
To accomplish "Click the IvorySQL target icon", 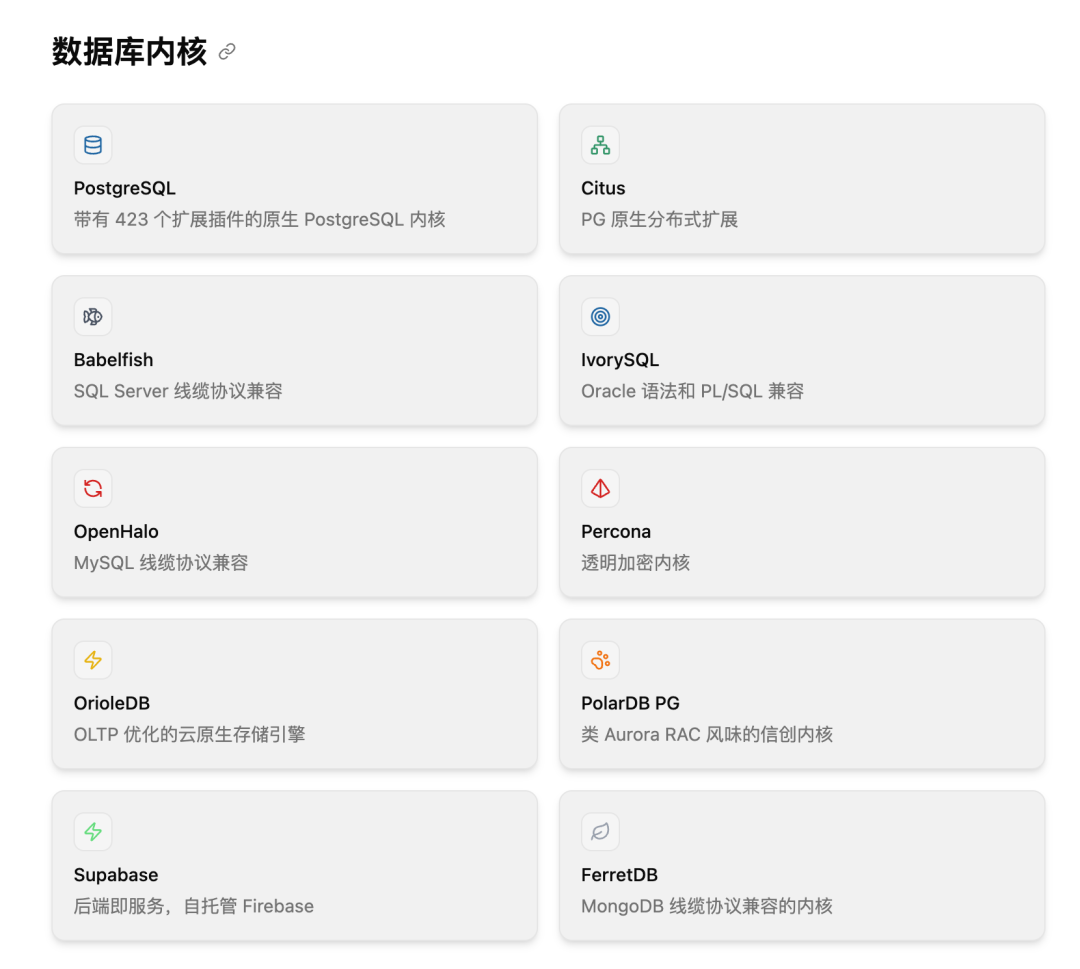I will click(x=600, y=317).
